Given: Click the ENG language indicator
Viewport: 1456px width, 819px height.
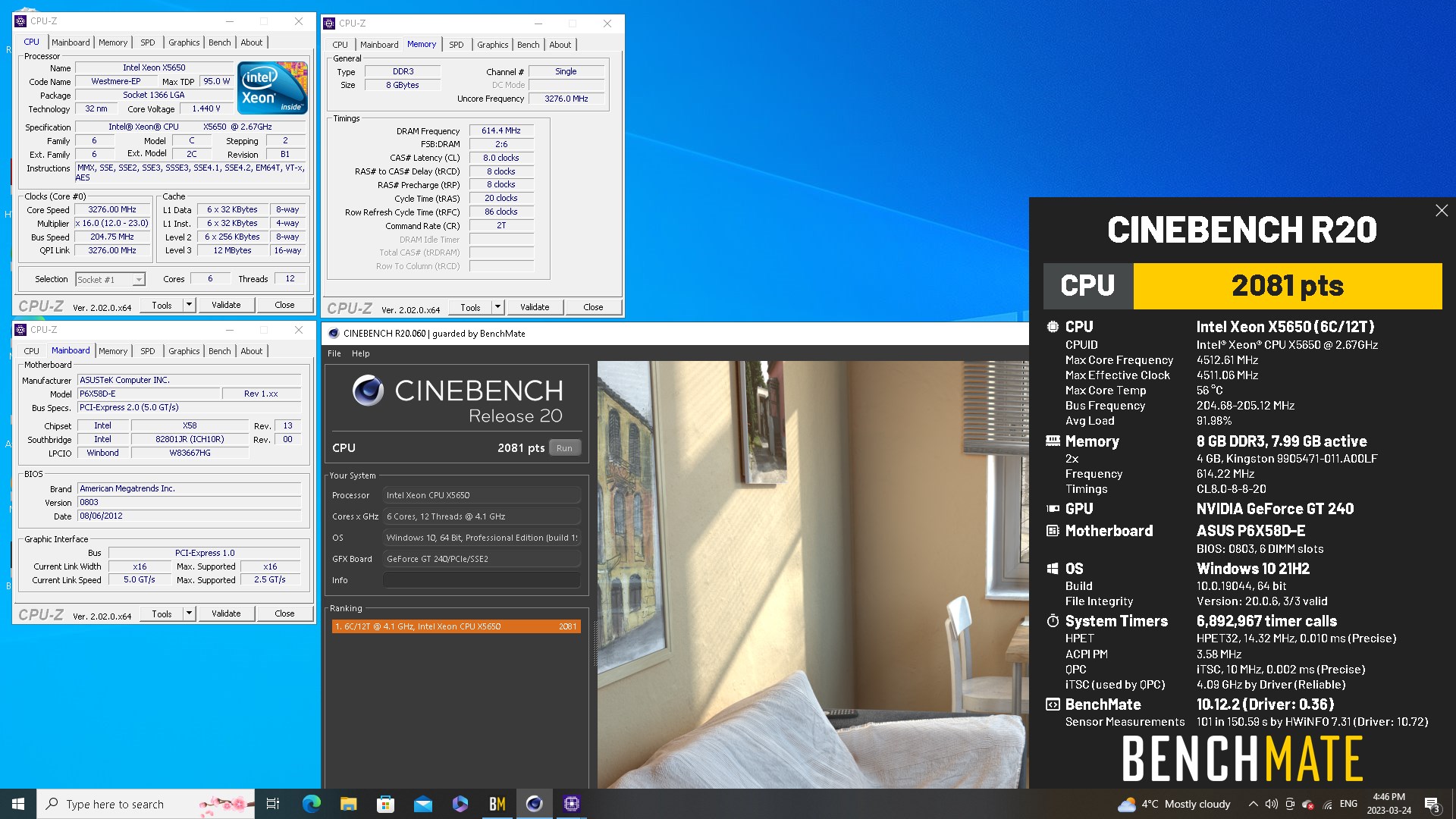Looking at the screenshot, I should [x=1348, y=804].
